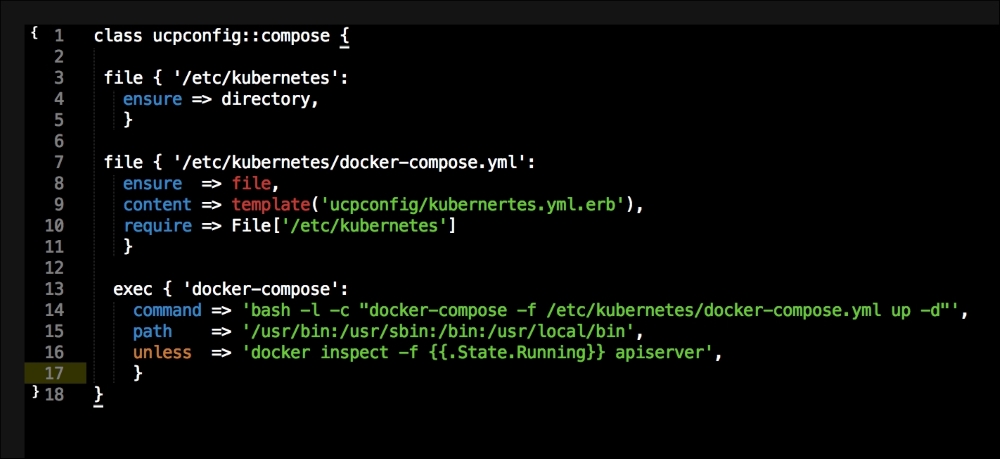Click the 'docker inspect' unless string
Screen dimensions: 1000x459
pyautogui.click(x=477, y=353)
